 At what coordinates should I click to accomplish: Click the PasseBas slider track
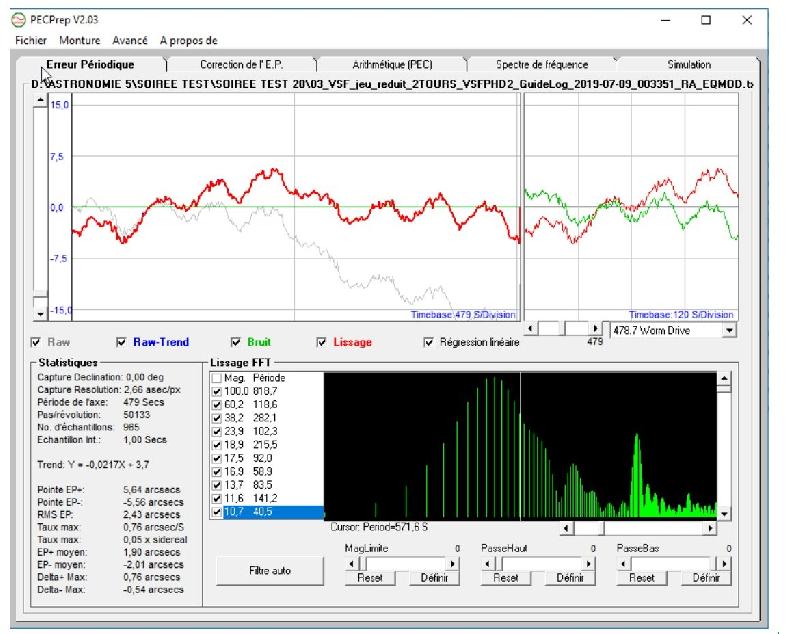(x=673, y=564)
